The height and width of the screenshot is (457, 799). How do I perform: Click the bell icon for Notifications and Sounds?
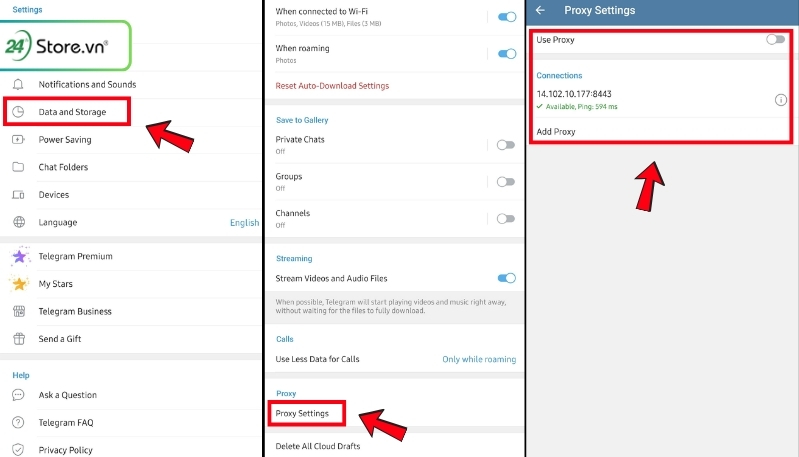18,84
